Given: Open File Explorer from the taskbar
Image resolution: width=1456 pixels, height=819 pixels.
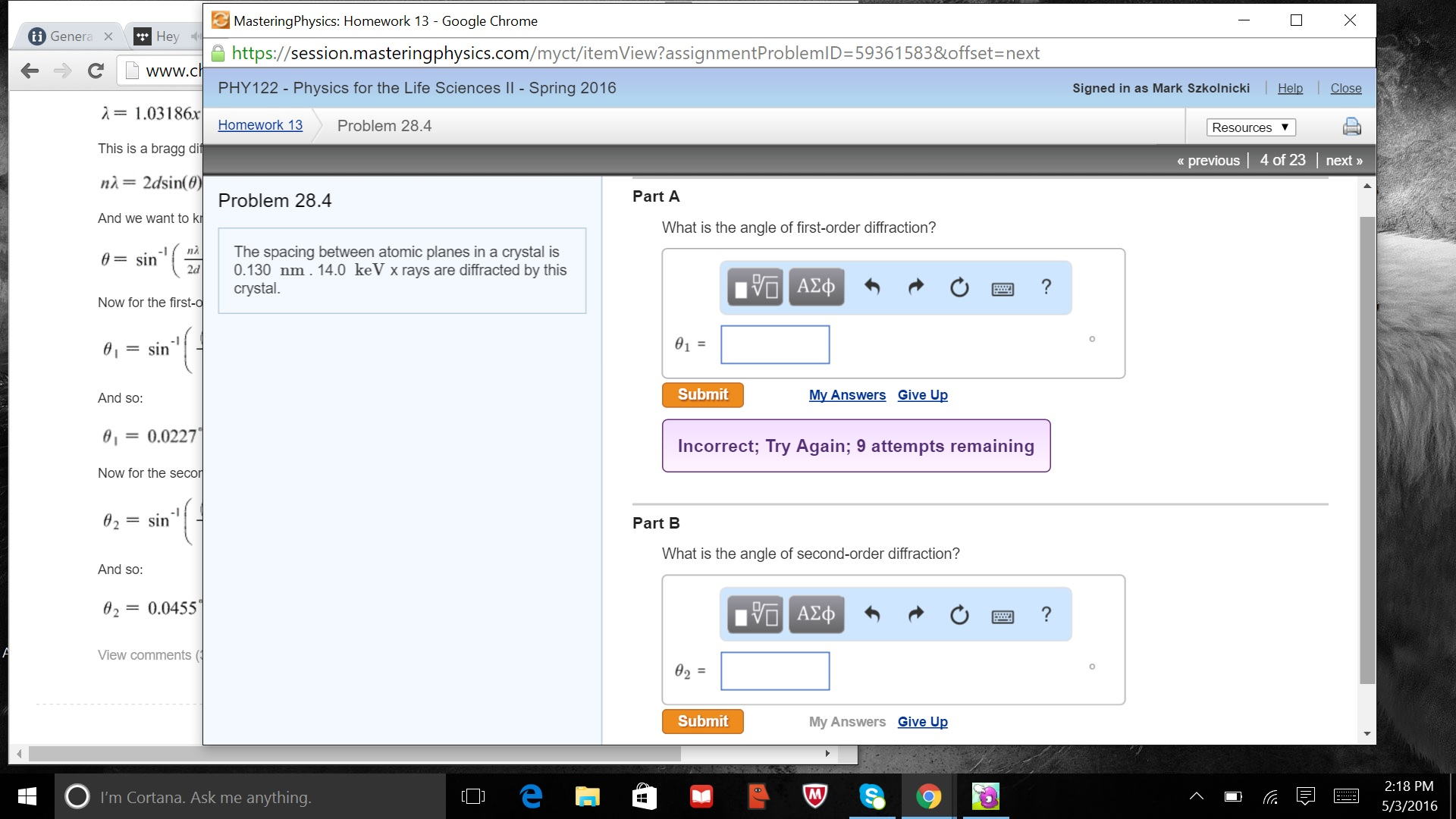Looking at the screenshot, I should [587, 797].
